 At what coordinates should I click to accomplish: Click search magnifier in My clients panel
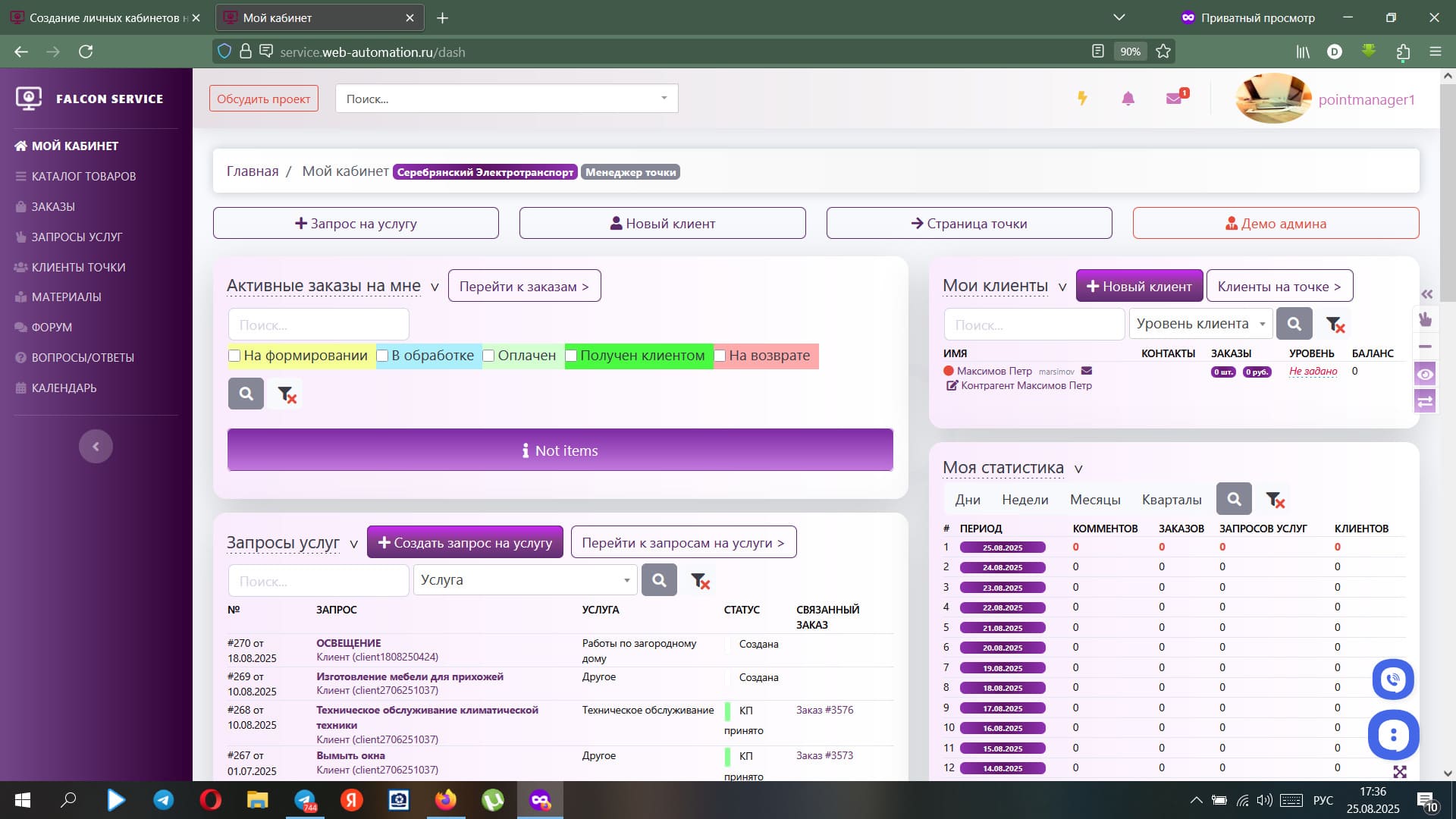pyautogui.click(x=1294, y=324)
